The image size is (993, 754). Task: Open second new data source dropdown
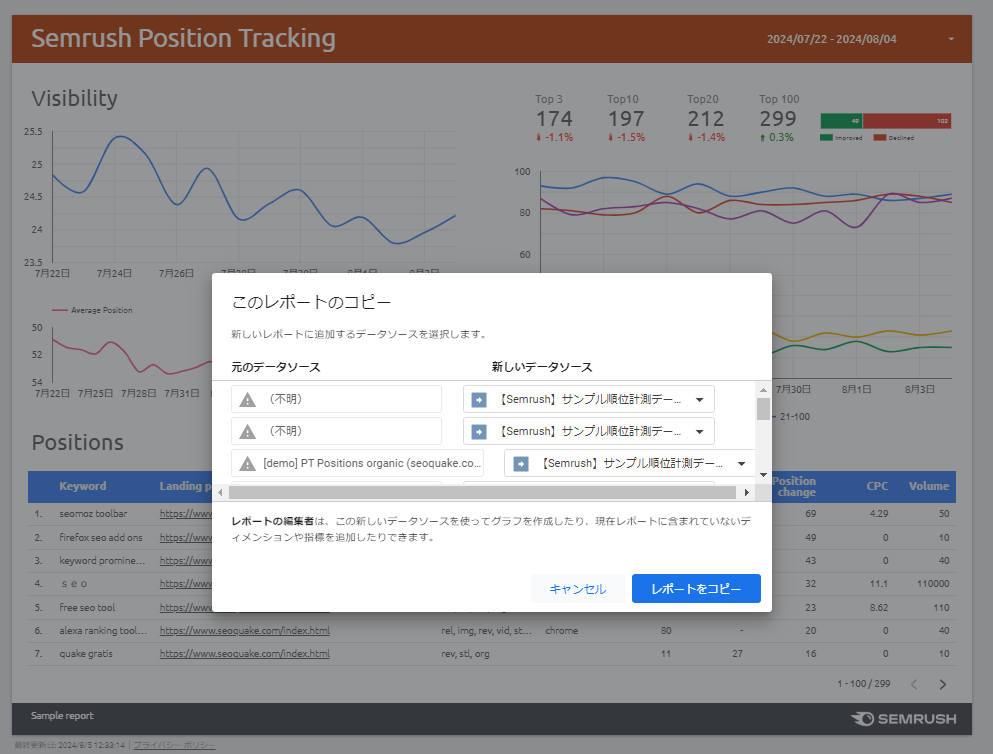click(x=589, y=431)
